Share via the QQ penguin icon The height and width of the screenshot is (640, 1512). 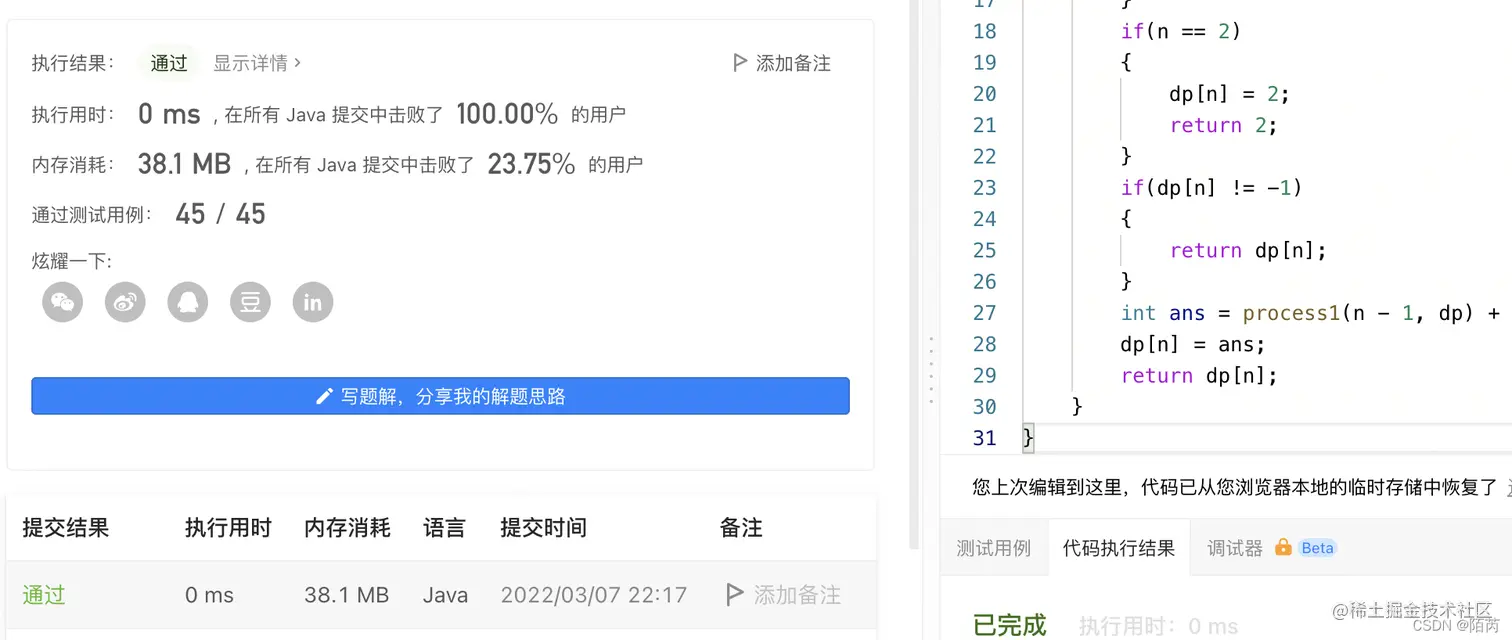click(187, 302)
